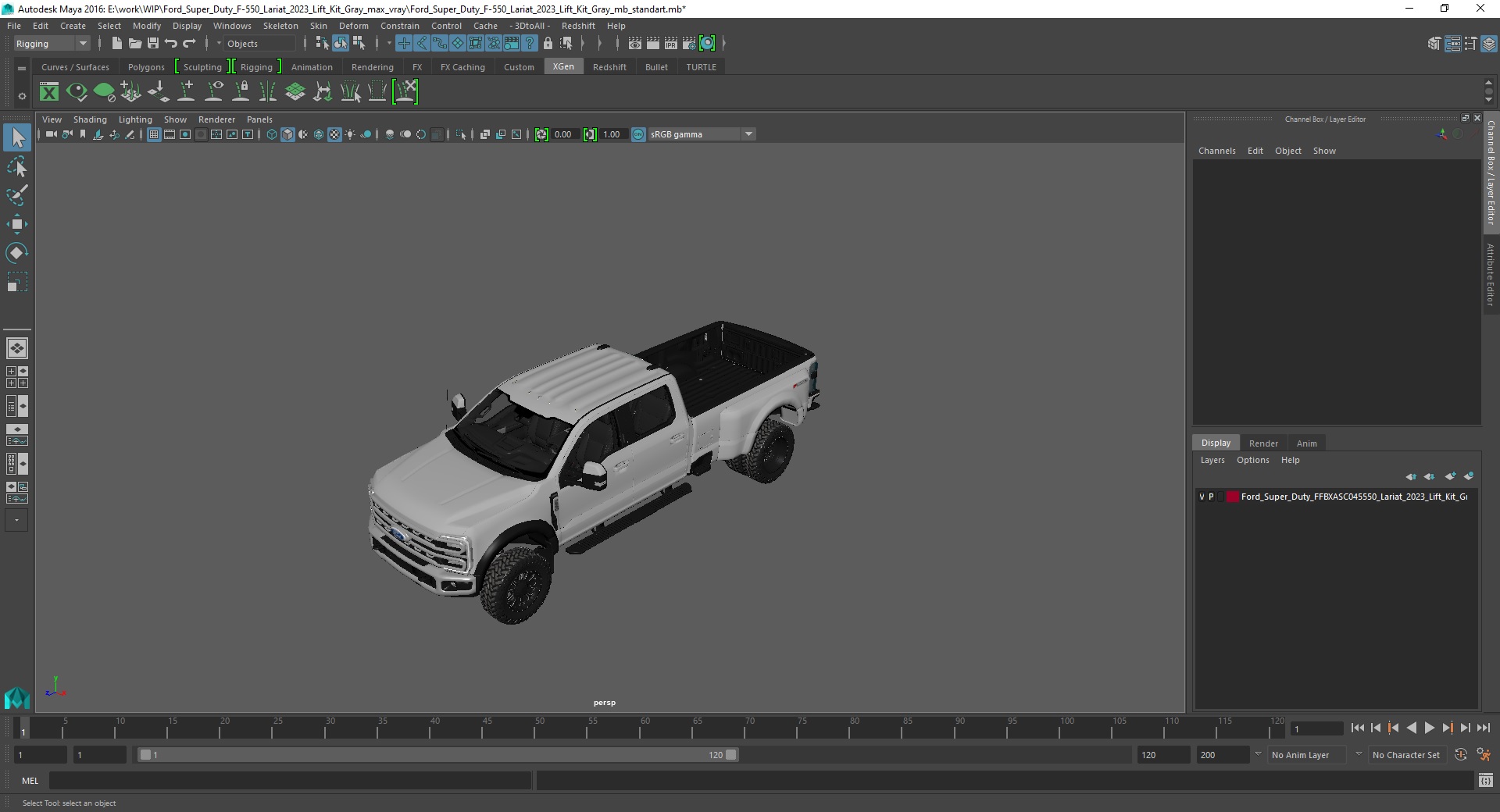The image size is (1500, 812).
Task: Click the XGen stacked-planes shelf icon
Action: pyautogui.click(x=295, y=92)
